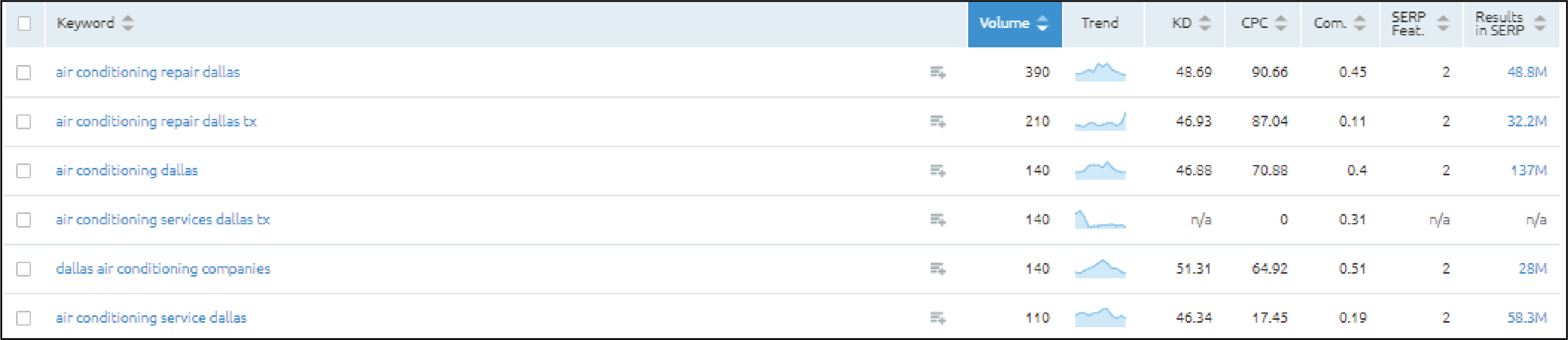Click add-to-list icon for 'dallas air conditioning companies'

pyautogui.click(x=937, y=269)
